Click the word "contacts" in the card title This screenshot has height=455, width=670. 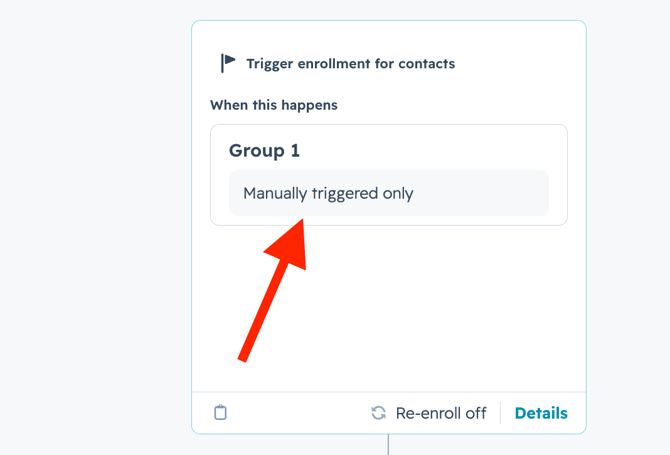[425, 63]
